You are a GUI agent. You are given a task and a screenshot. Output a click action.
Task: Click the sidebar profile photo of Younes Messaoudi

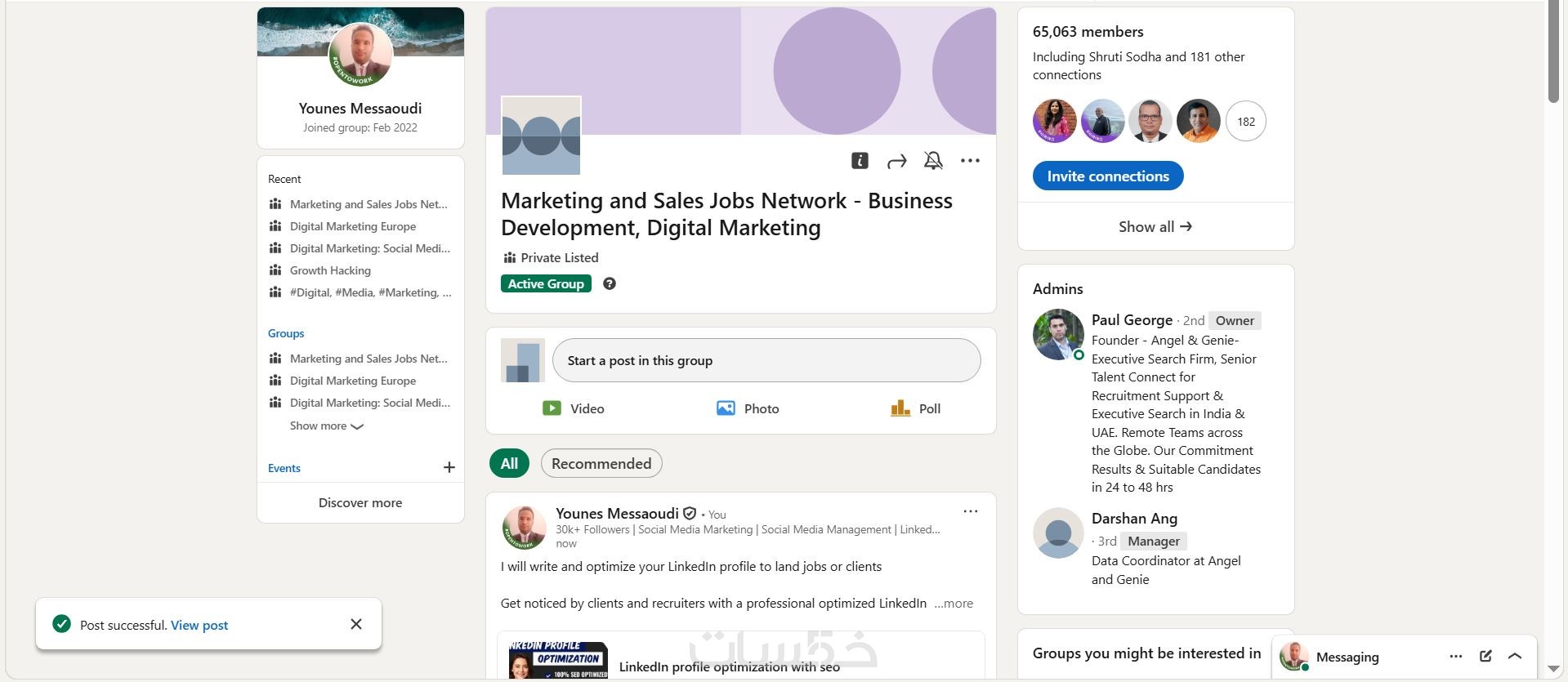(x=360, y=55)
